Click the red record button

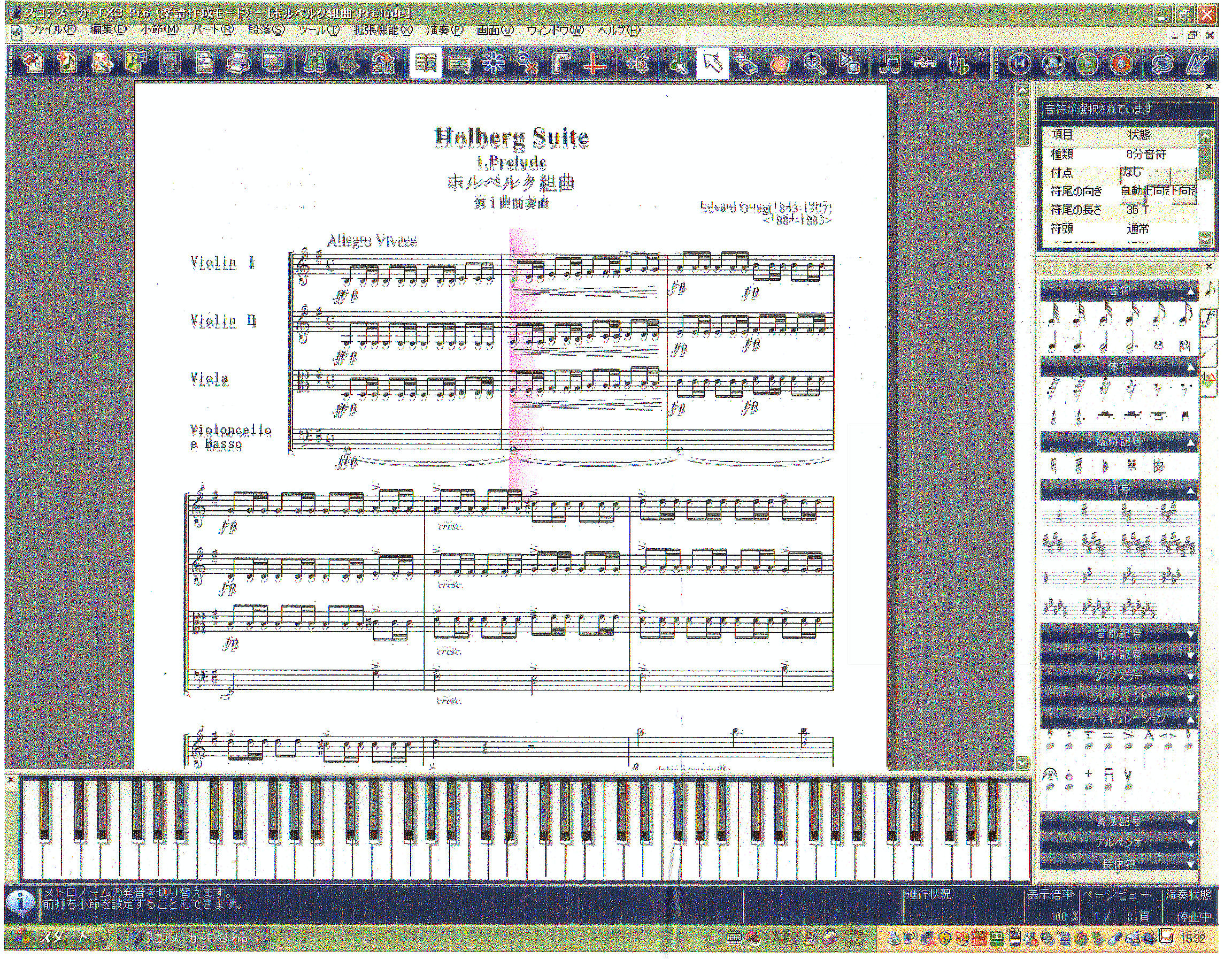pos(1121,64)
